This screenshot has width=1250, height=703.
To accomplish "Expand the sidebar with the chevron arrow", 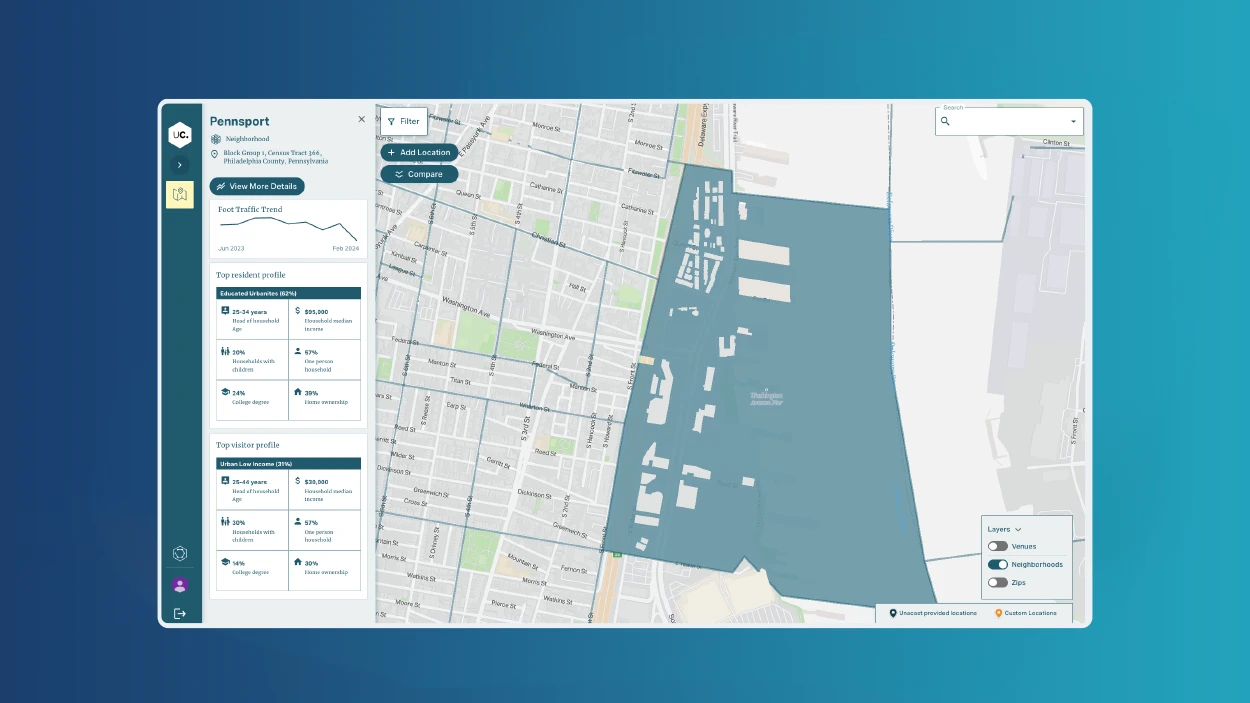I will click(180, 164).
